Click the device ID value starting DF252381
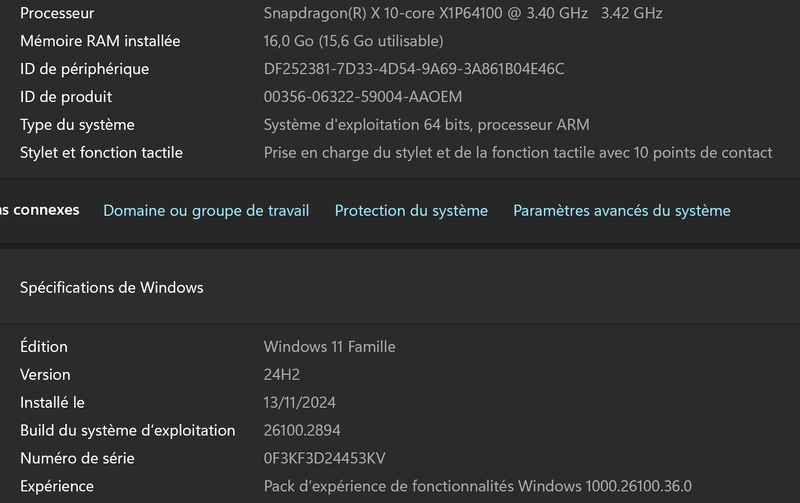Screen dimensions: 800x503 click(x=414, y=69)
